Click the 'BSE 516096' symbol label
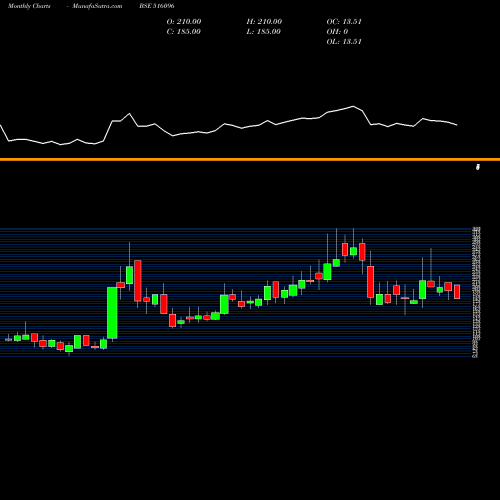 [x=157, y=6]
